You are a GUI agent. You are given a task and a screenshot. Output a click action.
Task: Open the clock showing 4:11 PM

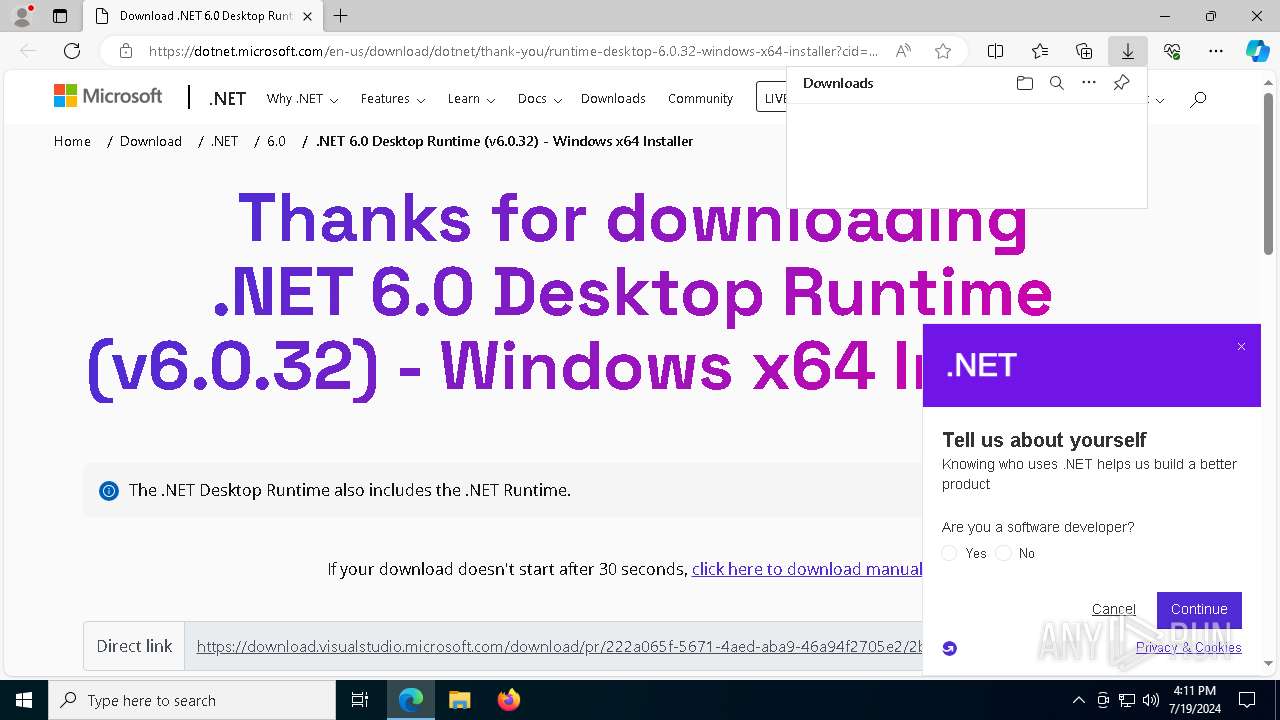coord(1194,700)
